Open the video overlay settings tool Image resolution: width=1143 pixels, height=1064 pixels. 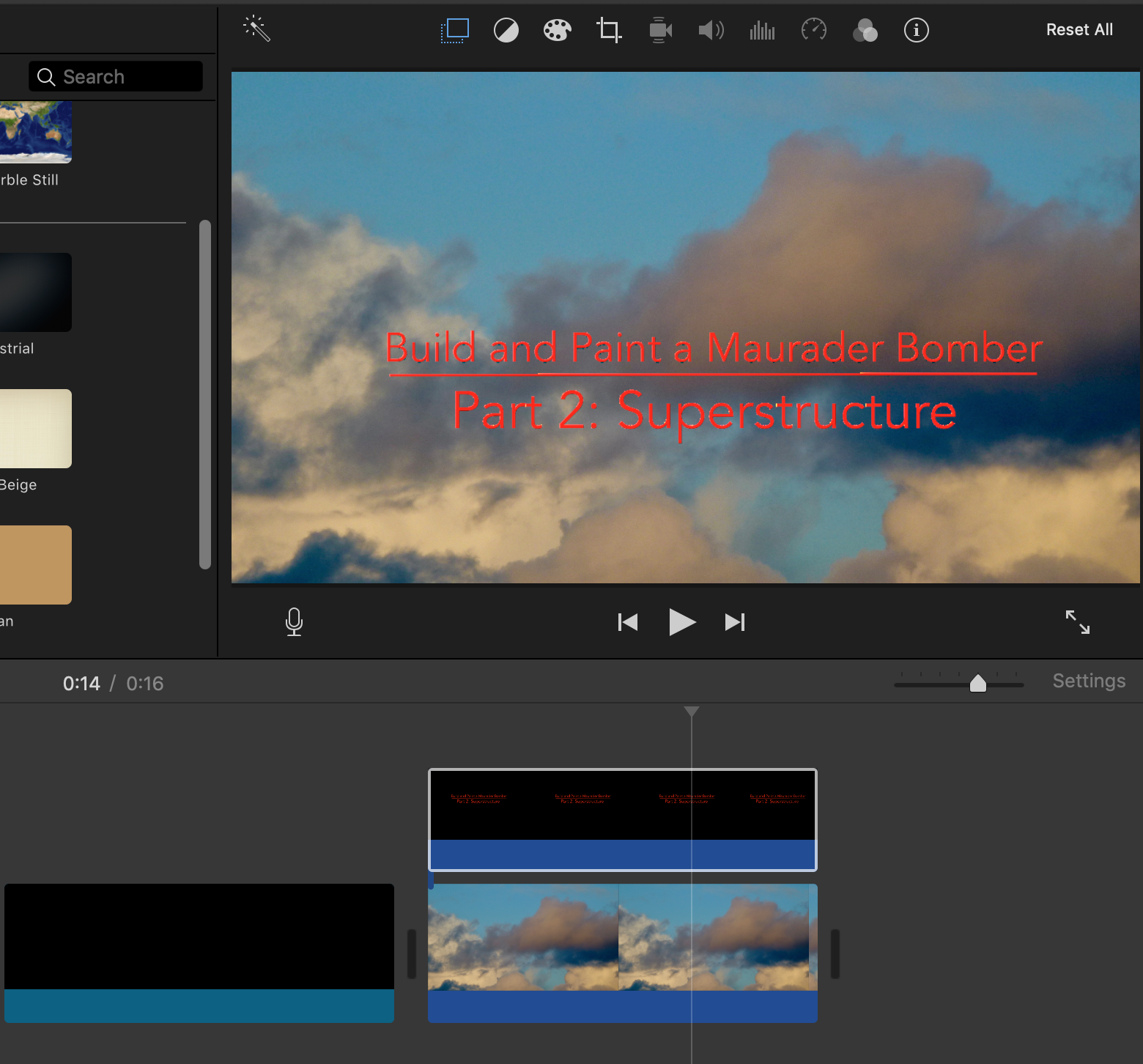pos(455,30)
